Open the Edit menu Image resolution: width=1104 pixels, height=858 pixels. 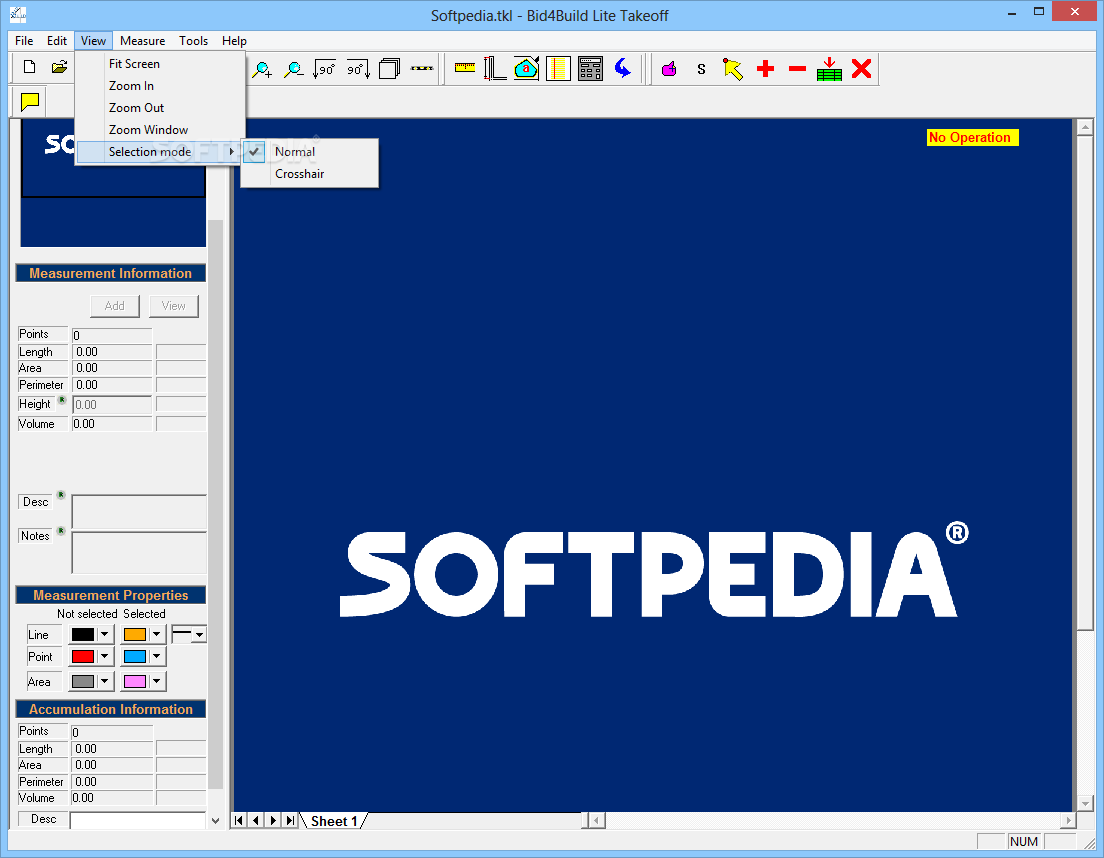pyautogui.click(x=57, y=41)
